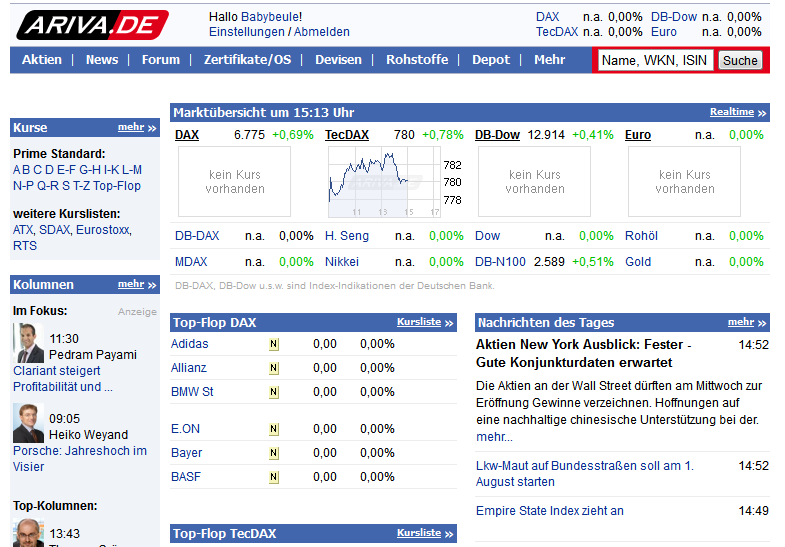Open the Gold commodity link
This screenshot has width=785, height=547.
[x=638, y=262]
